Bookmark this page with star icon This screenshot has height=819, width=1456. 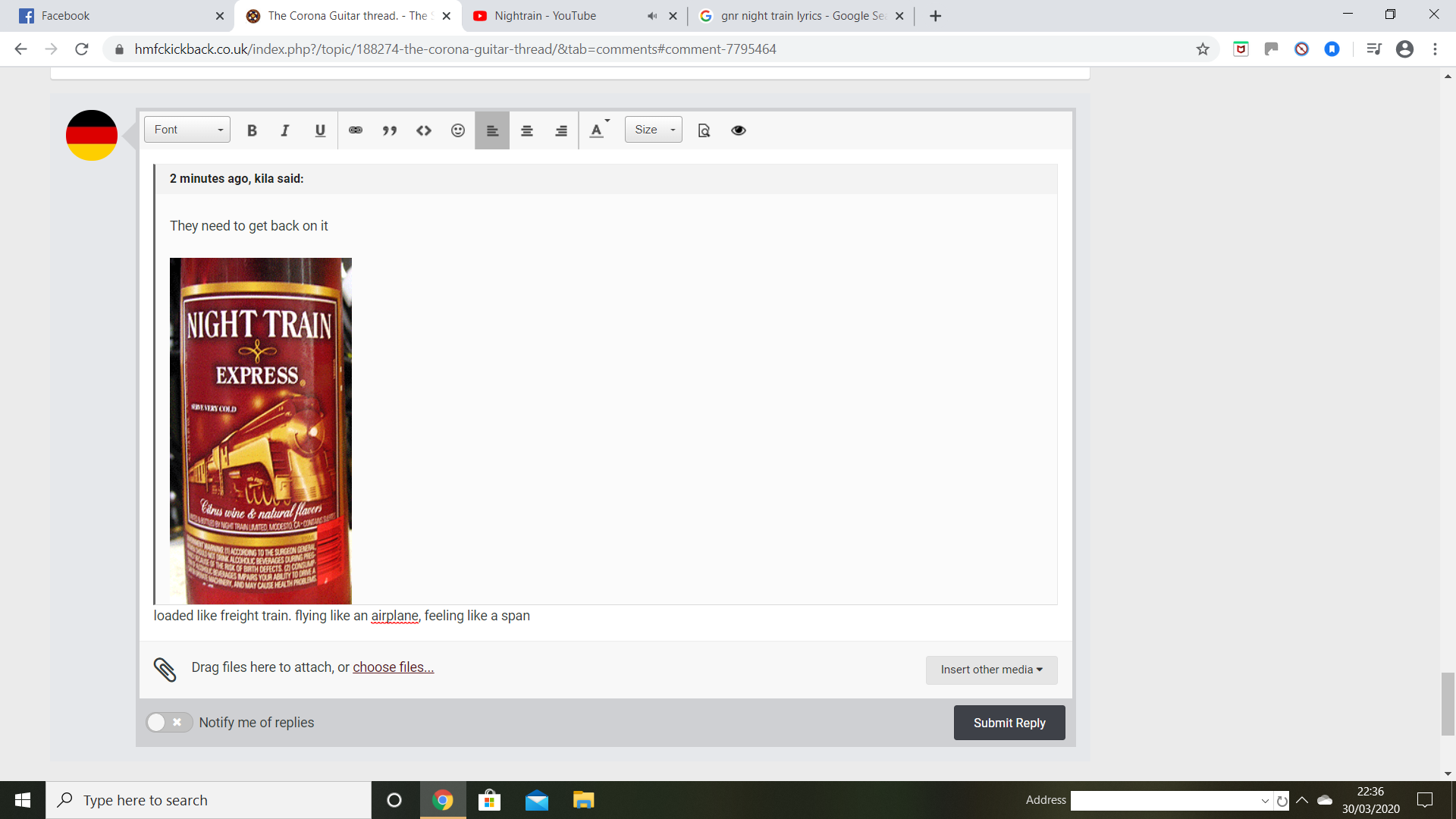click(x=1203, y=49)
